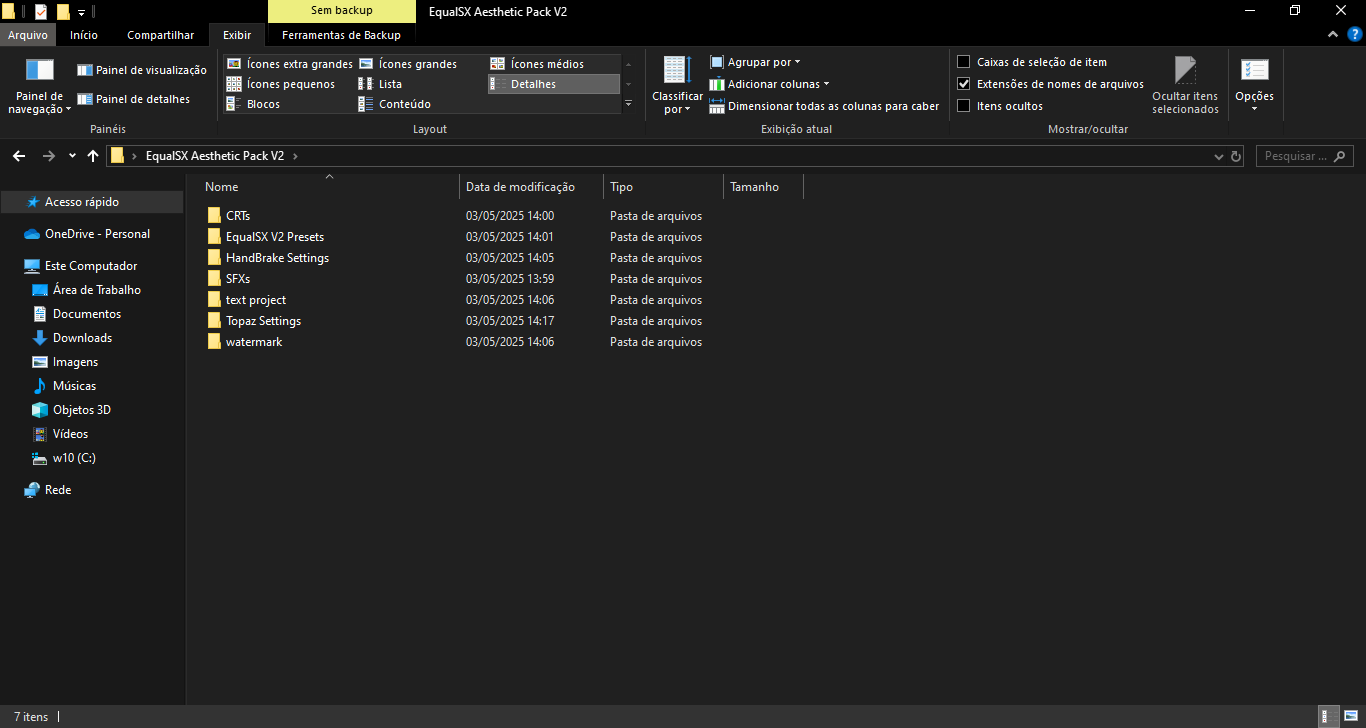Open Imagens in sidebar
The height and width of the screenshot is (728, 1366).
(x=75, y=362)
